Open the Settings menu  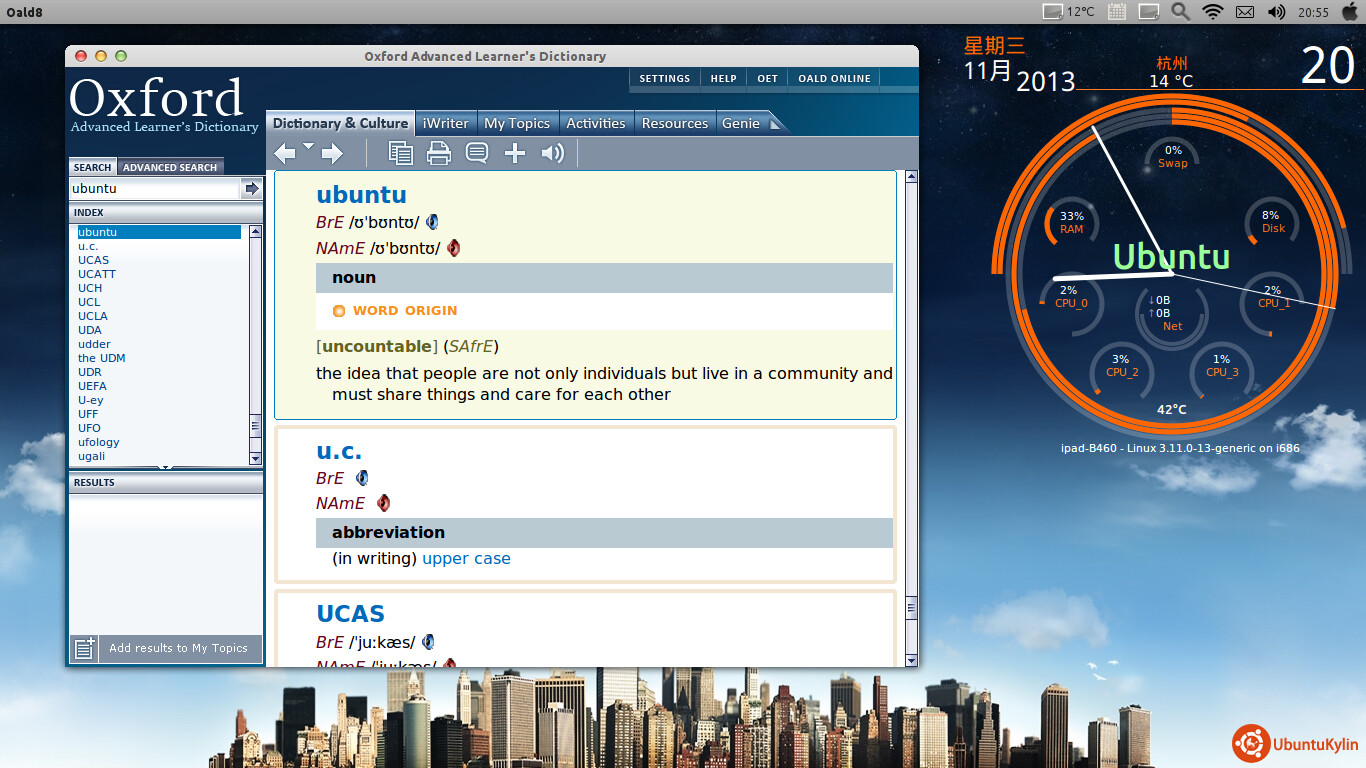click(x=664, y=79)
